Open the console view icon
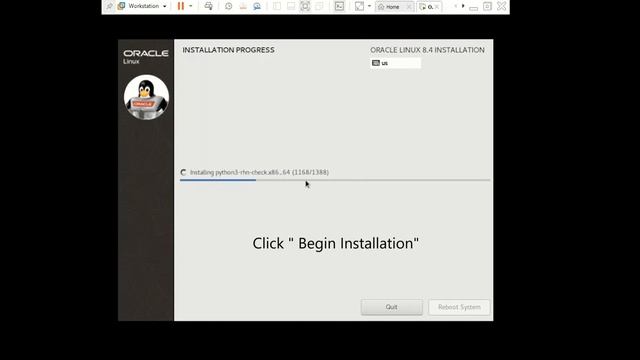Viewport: 640px width, 360px height. (x=339, y=6)
